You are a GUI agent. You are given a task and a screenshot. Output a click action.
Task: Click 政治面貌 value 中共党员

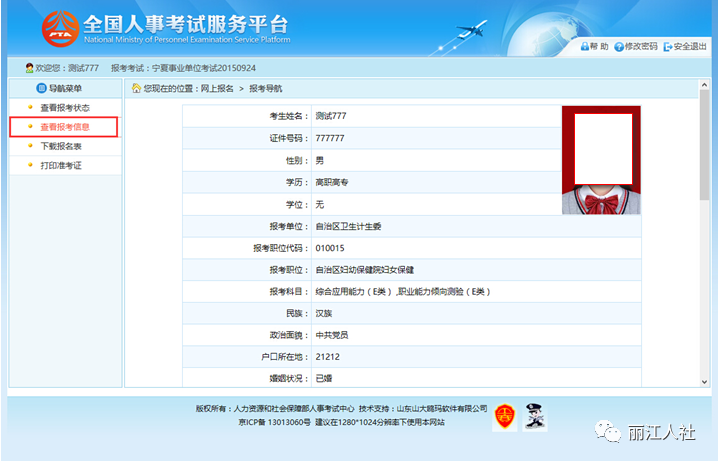(332, 335)
